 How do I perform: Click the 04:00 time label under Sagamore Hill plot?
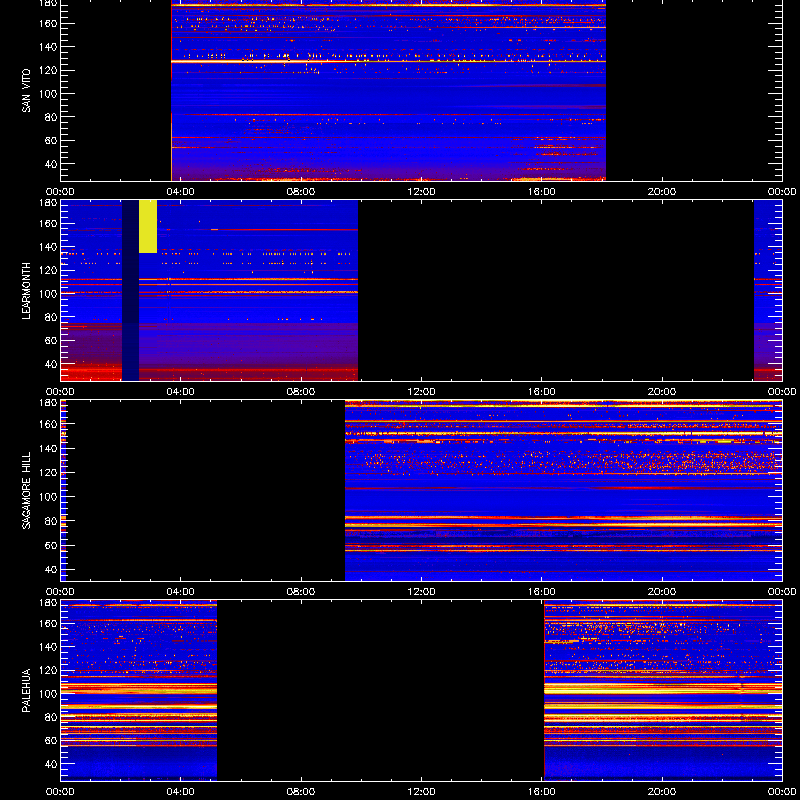click(x=181, y=592)
